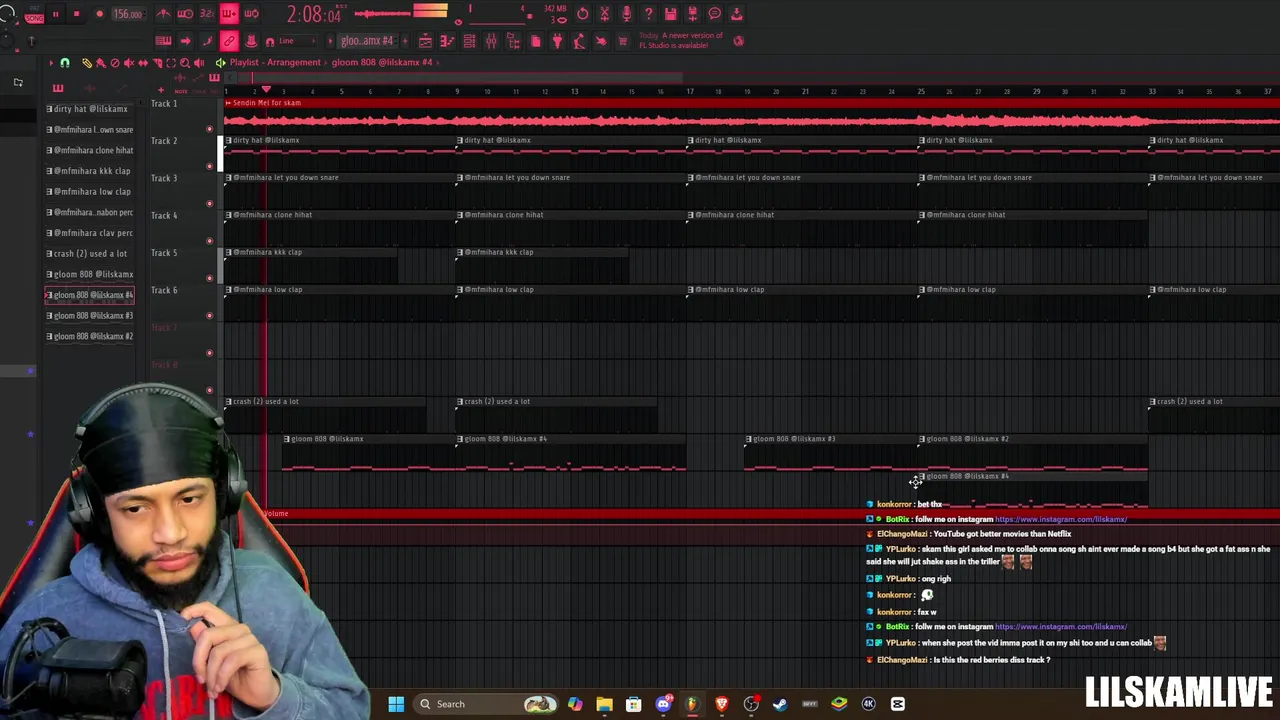
Task: Open the gloom 808 @lilskamx #2 clip menu
Action: pyautogui.click(x=923, y=439)
